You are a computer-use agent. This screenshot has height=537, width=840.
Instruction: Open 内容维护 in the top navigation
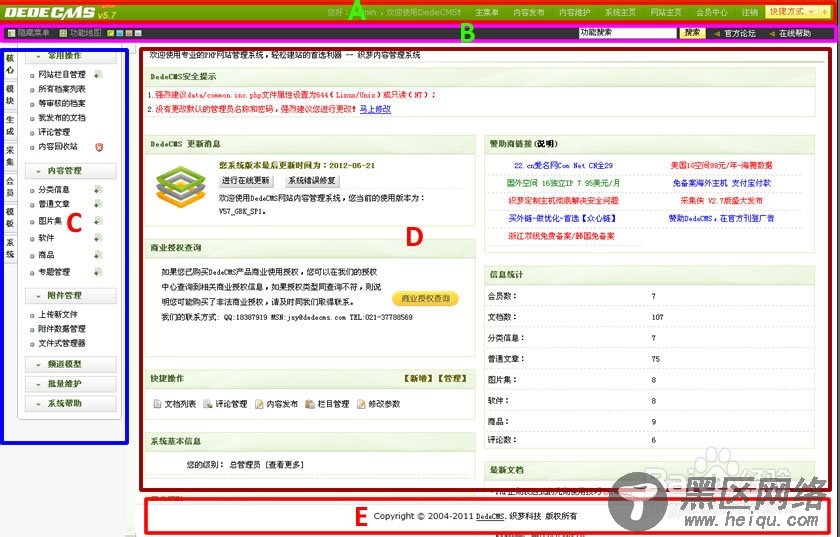(x=574, y=12)
